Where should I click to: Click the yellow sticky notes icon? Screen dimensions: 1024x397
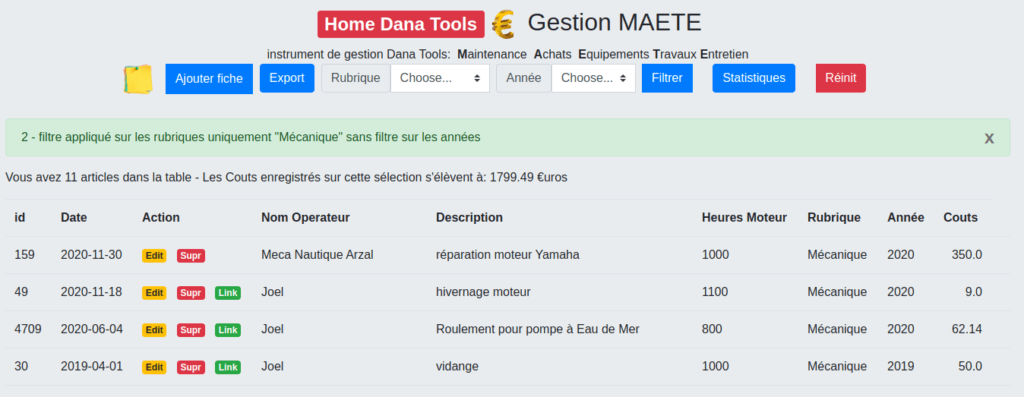(x=138, y=79)
